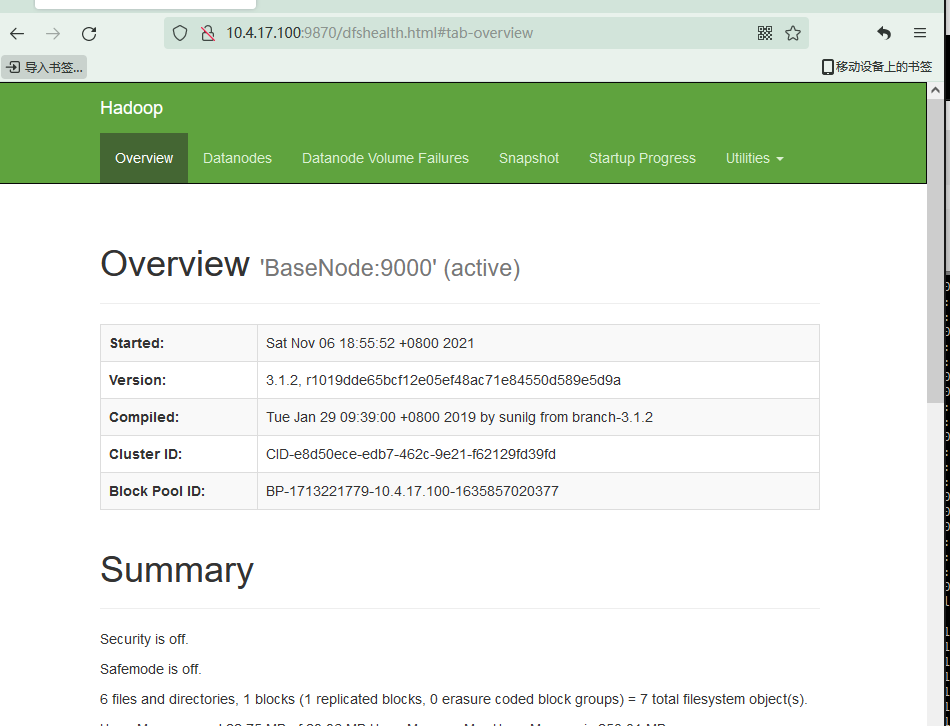Open the Datanode Volume Failures tab
Image resolution: width=950 pixels, height=726 pixels.
(385, 158)
